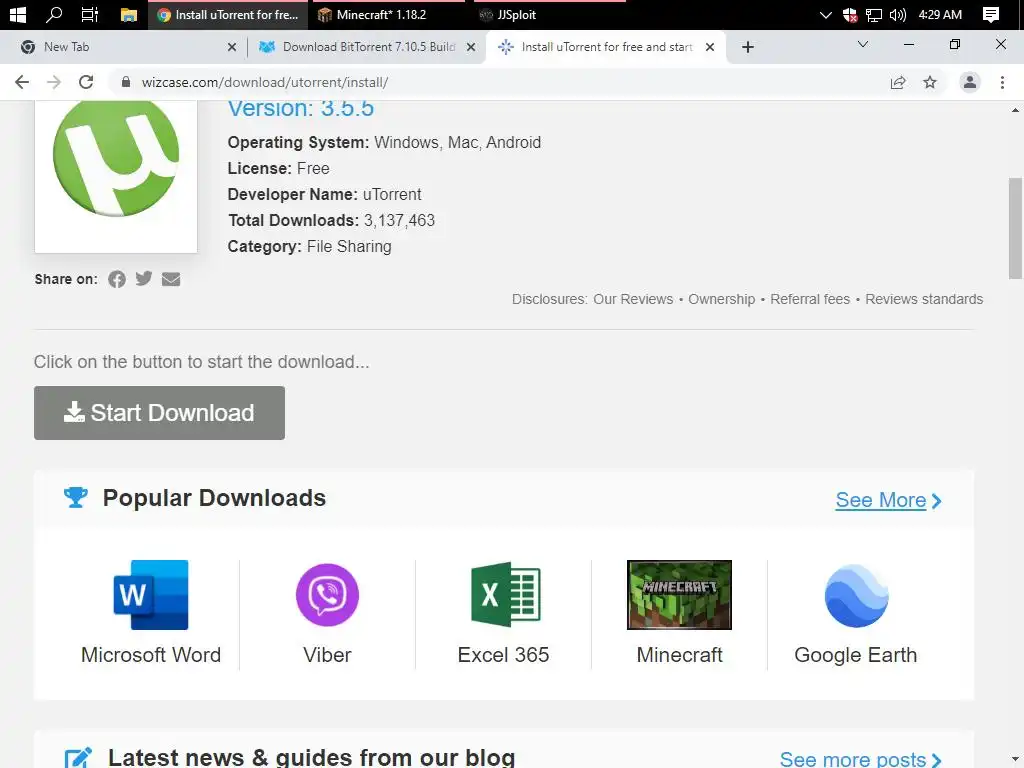This screenshot has height=768, width=1024.
Task: Open Our Reviews disclosure link
Action: (633, 299)
